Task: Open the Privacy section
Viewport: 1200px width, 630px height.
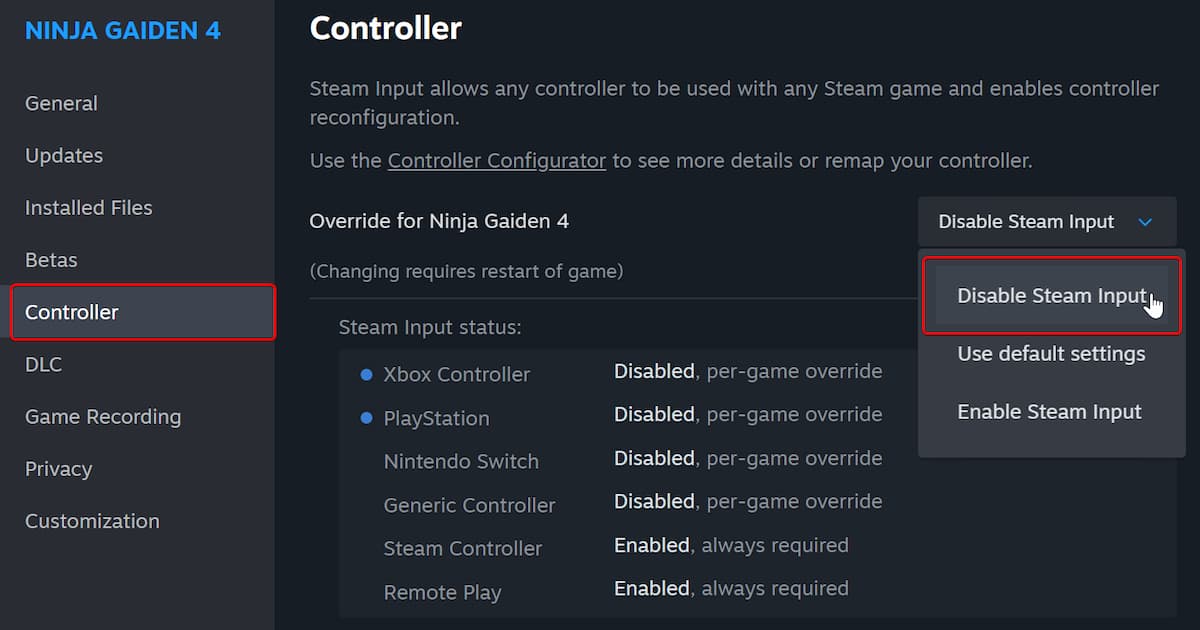Action: point(58,469)
